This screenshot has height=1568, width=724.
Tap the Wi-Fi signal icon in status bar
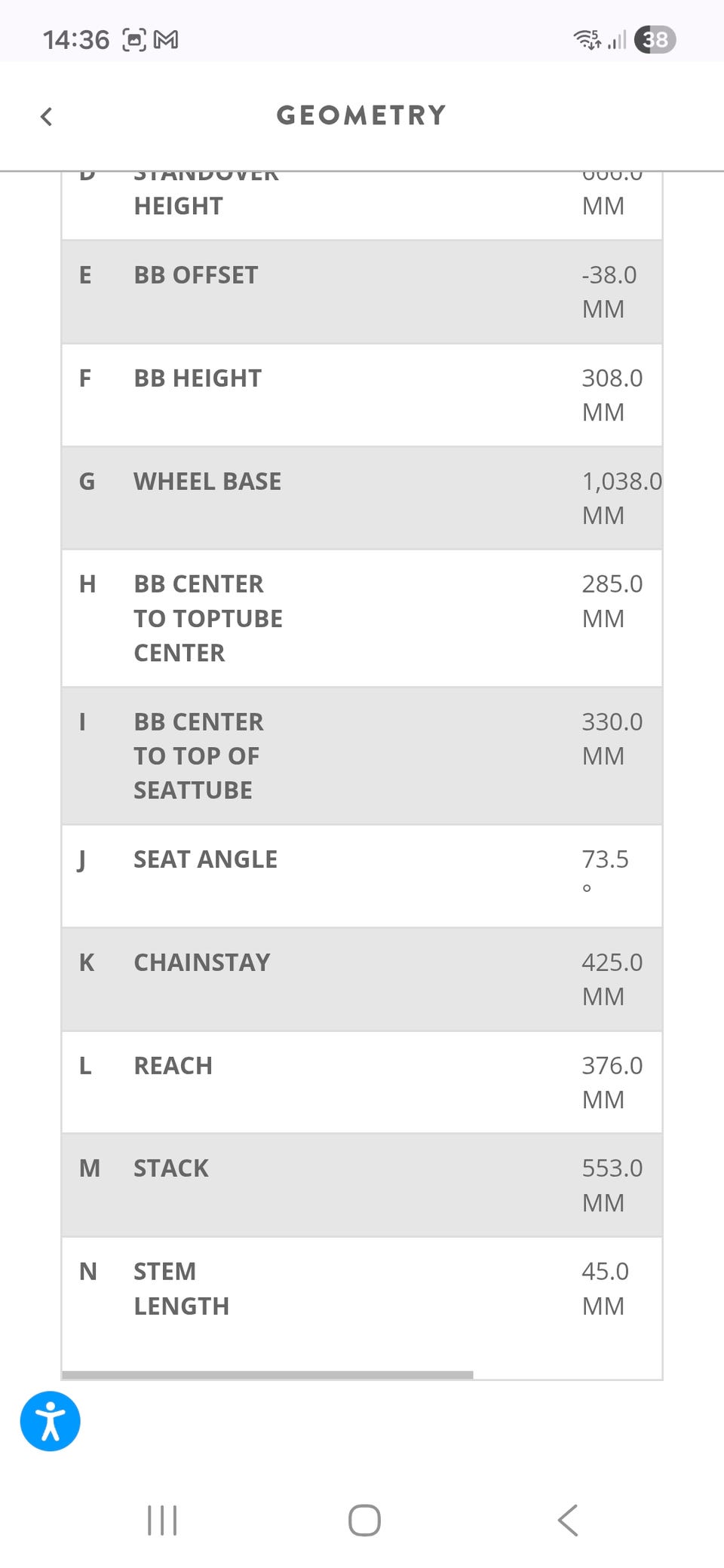(587, 39)
